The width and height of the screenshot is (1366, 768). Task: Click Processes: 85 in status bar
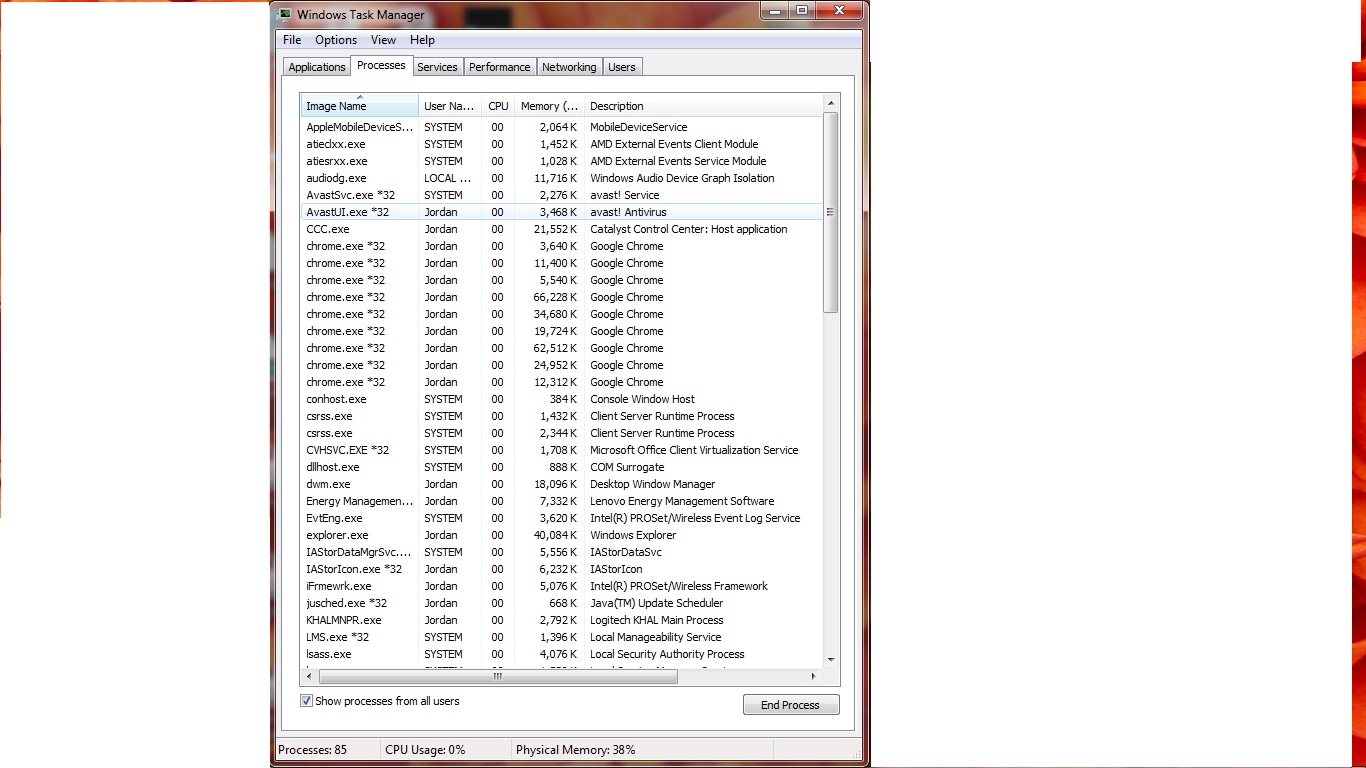pos(313,750)
